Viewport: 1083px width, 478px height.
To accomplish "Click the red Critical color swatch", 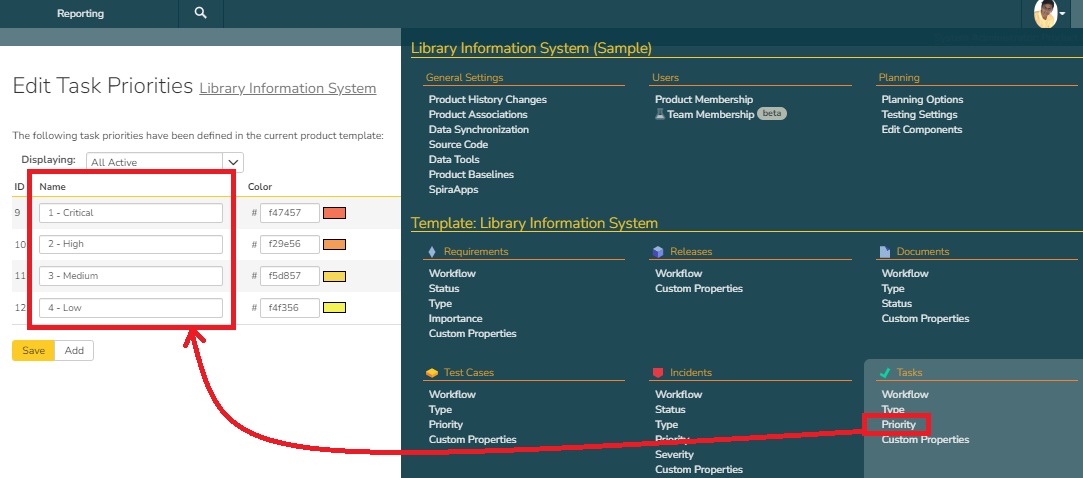I will point(334,213).
